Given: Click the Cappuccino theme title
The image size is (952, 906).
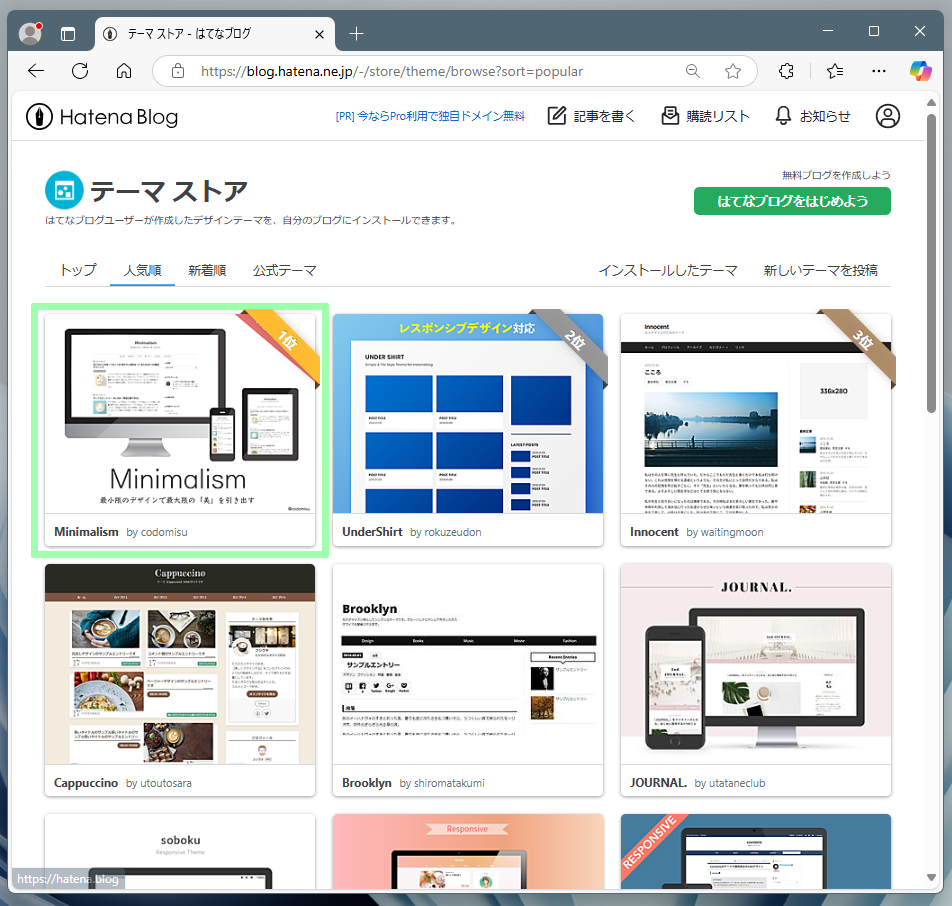Looking at the screenshot, I should pyautogui.click(x=86, y=783).
